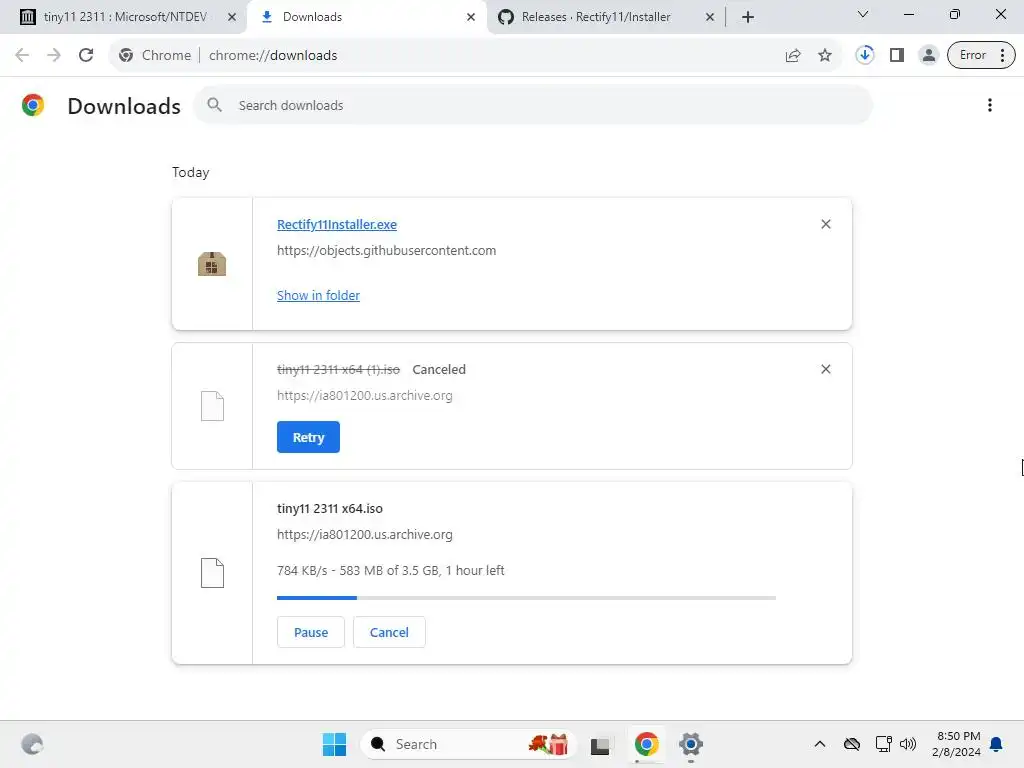Screen dimensions: 1024x768
Task: Close the tiny11 2311 tab
Action: point(231,18)
